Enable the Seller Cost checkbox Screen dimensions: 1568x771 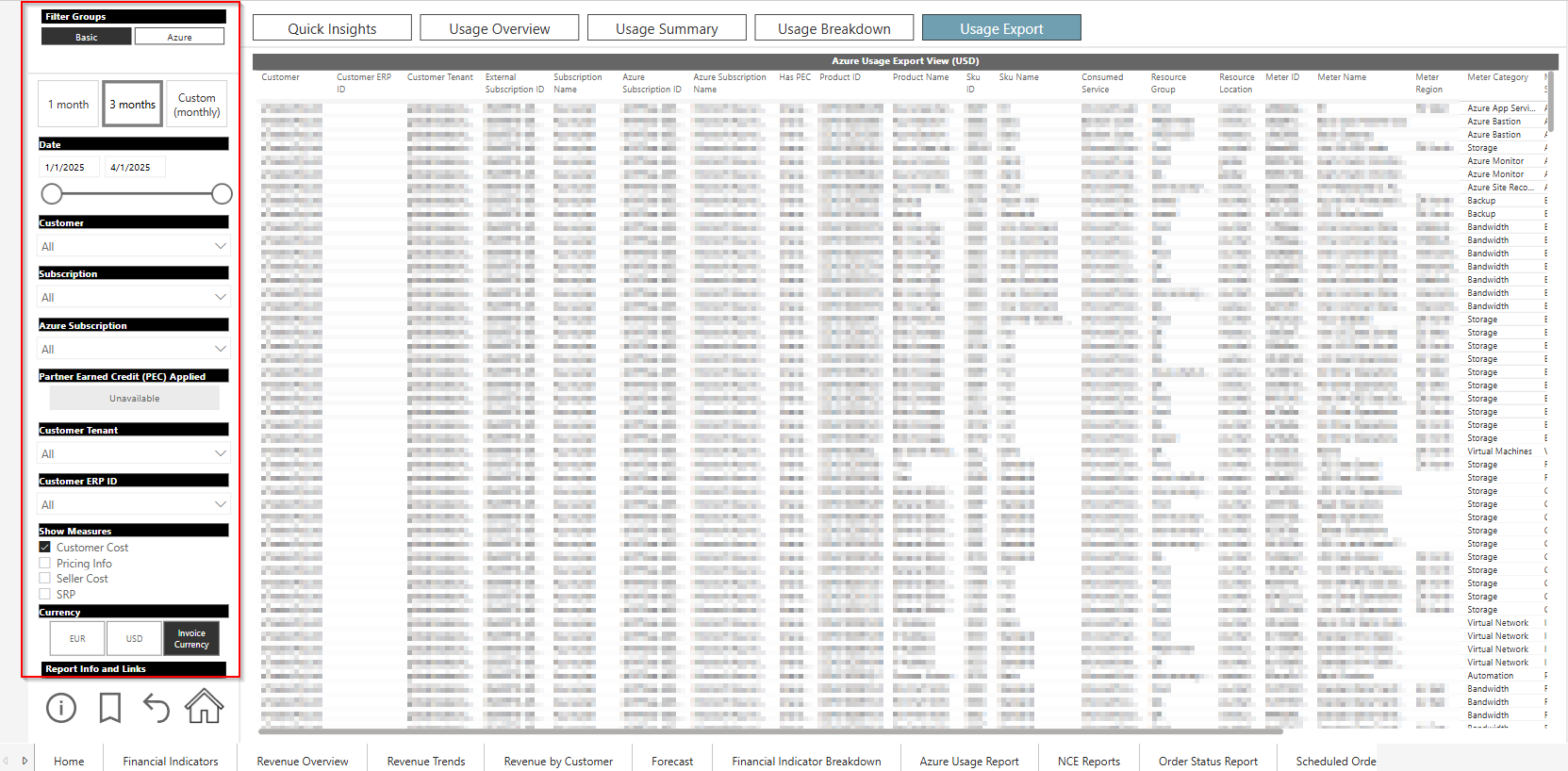coord(44,579)
